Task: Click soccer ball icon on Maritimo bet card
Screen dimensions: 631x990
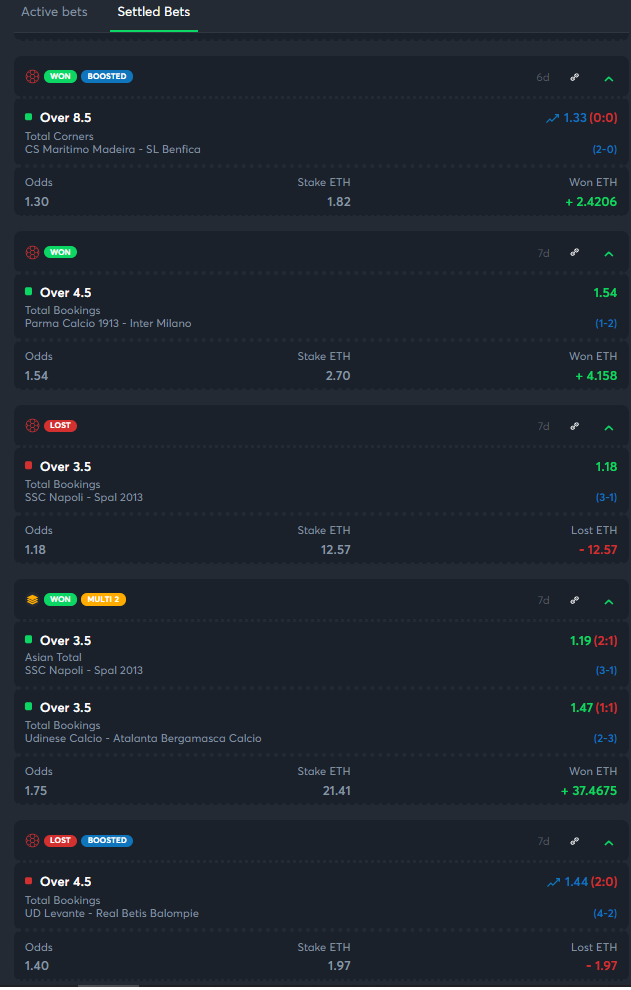Action: [32, 76]
